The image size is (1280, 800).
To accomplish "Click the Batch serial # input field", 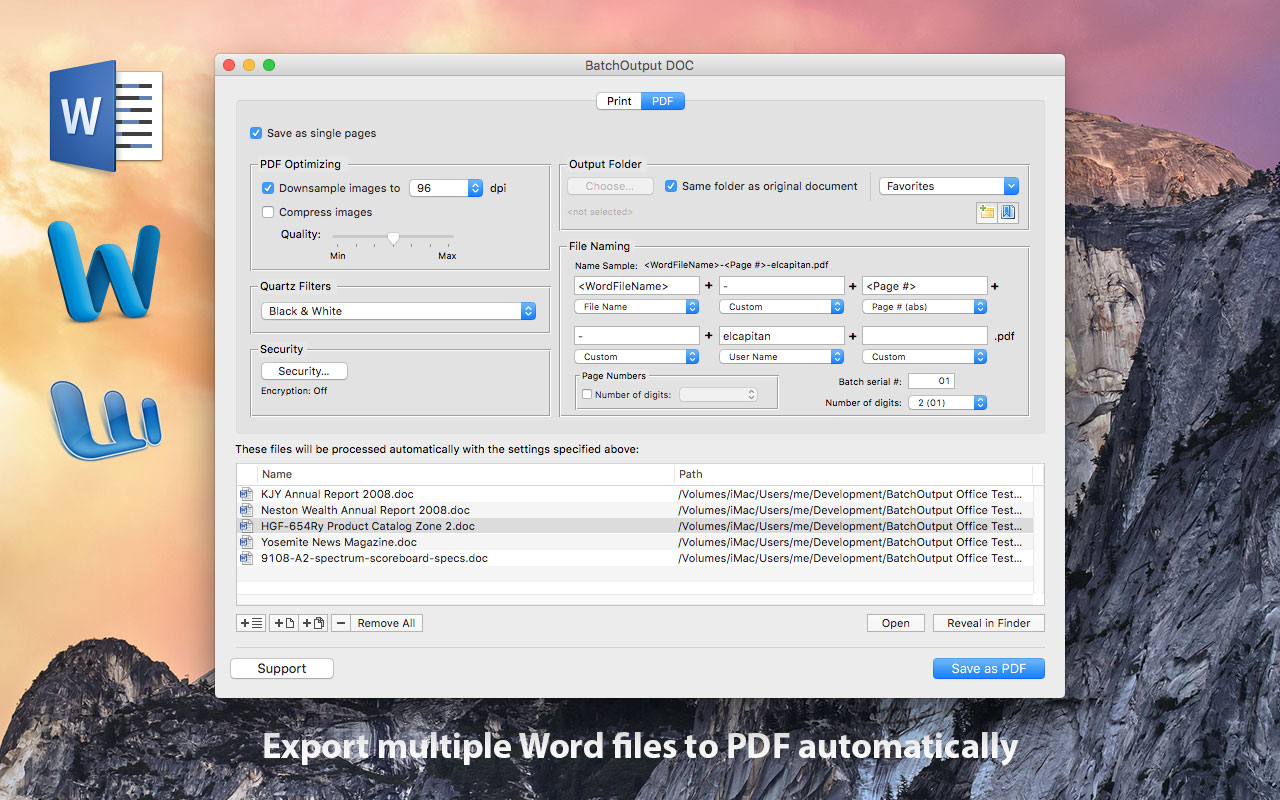I will [931, 381].
